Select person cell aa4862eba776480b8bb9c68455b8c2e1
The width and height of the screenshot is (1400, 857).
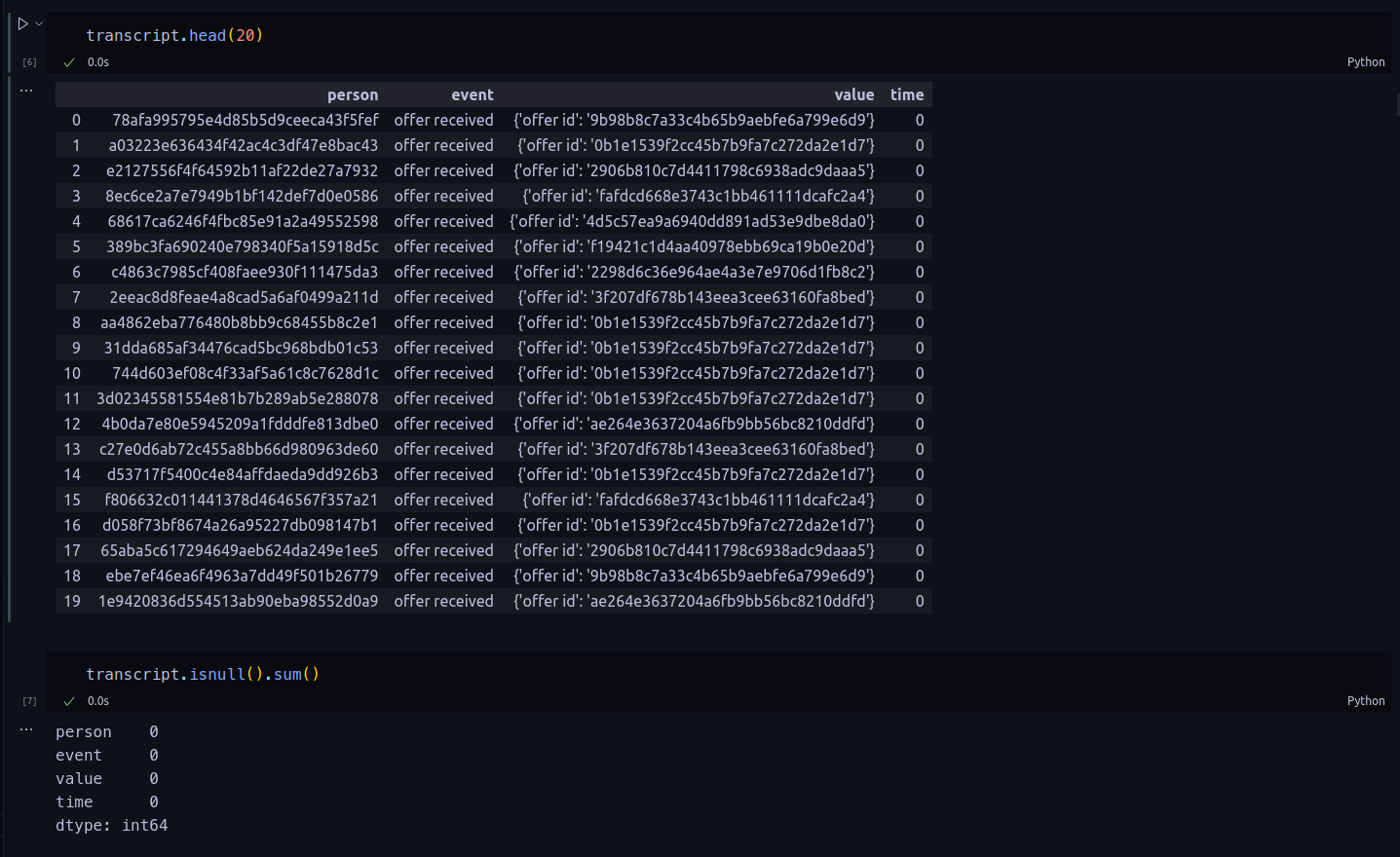[240, 322]
